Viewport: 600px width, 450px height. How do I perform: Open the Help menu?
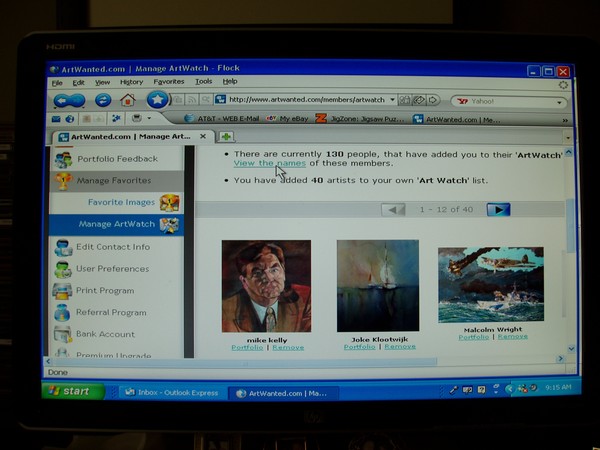(x=230, y=82)
